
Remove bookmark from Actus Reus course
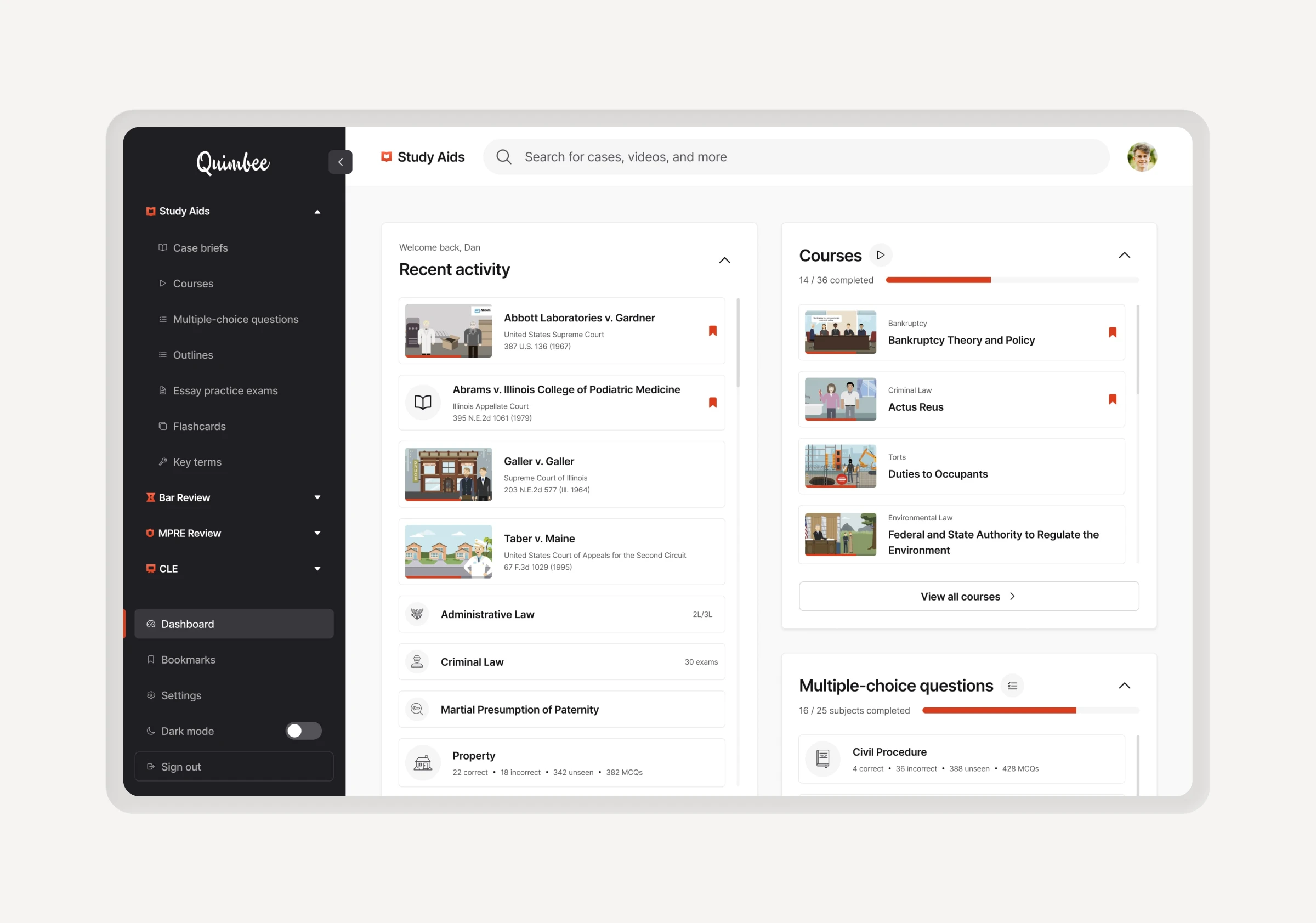click(1112, 399)
